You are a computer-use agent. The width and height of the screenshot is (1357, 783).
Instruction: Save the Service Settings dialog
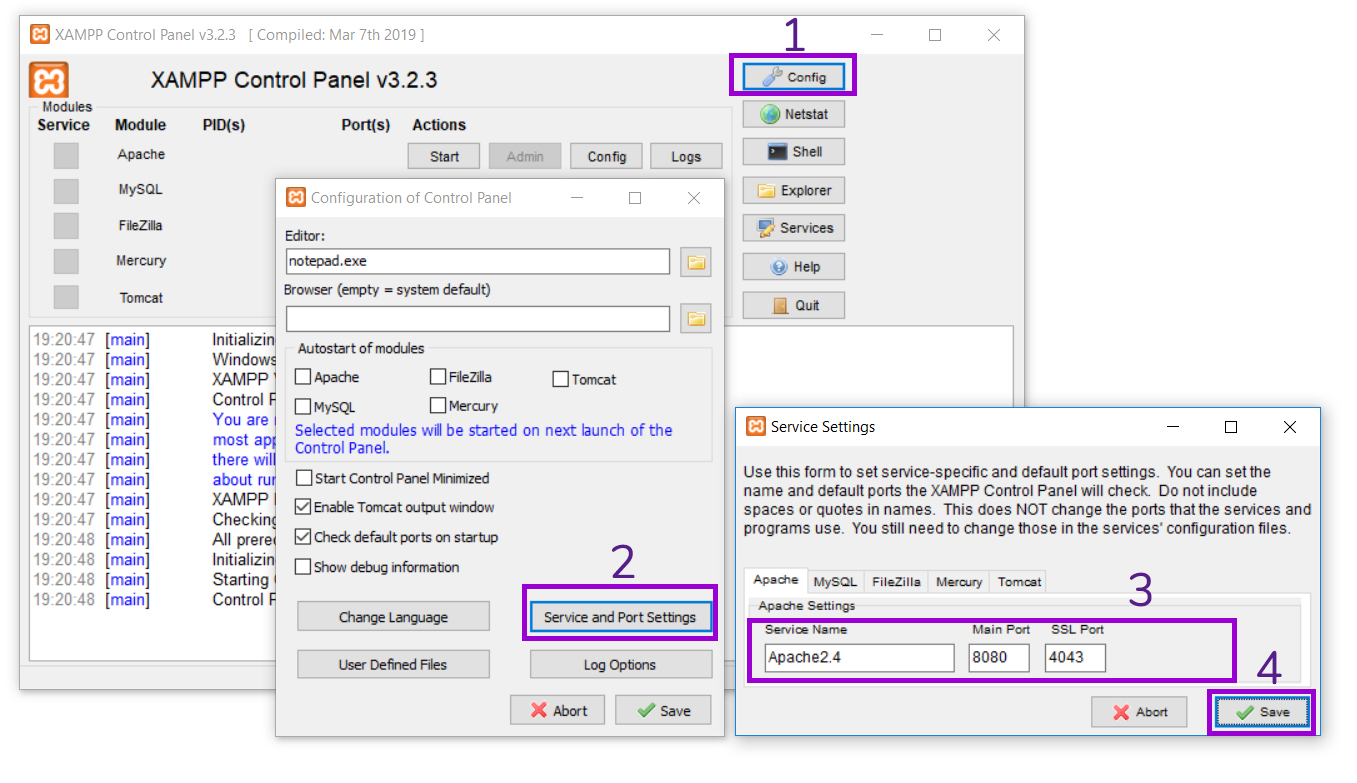pos(1262,712)
